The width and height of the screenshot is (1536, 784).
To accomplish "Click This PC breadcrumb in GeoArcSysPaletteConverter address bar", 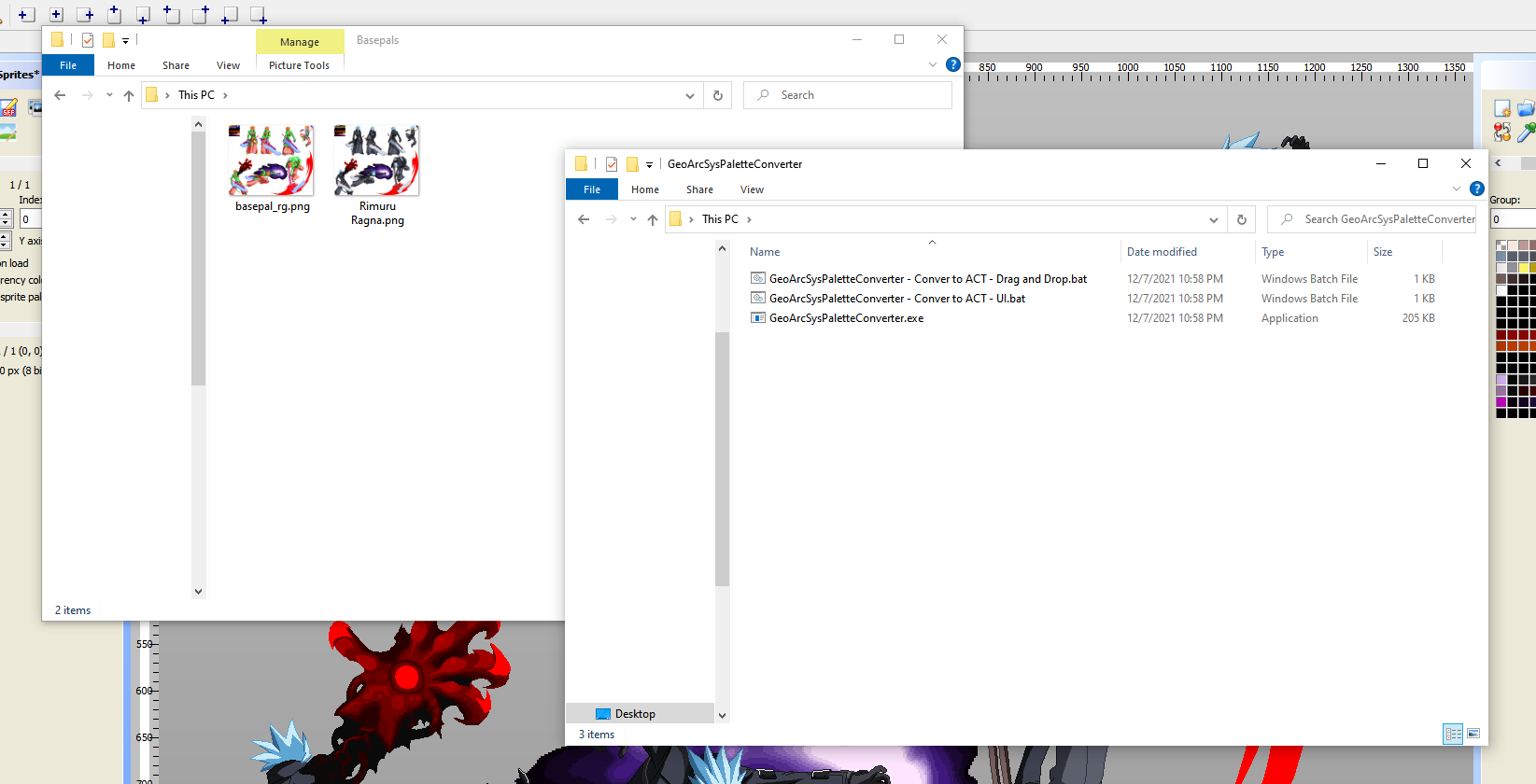I will click(720, 219).
